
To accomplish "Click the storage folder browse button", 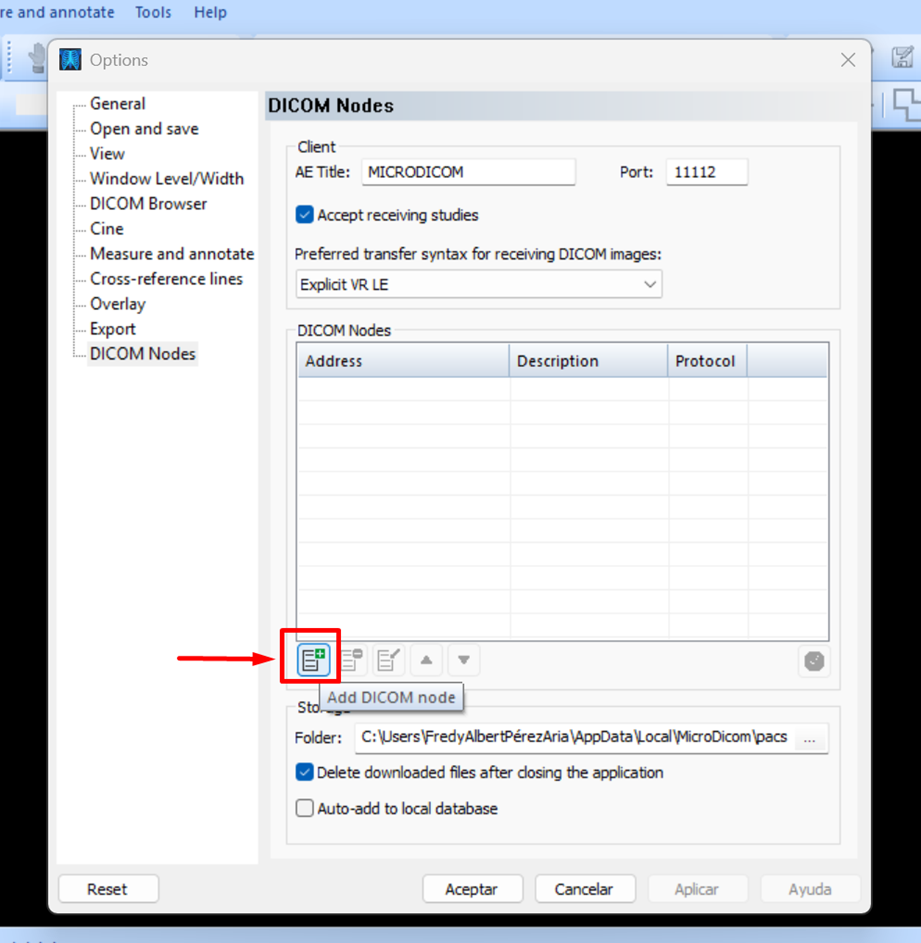I will pos(810,738).
